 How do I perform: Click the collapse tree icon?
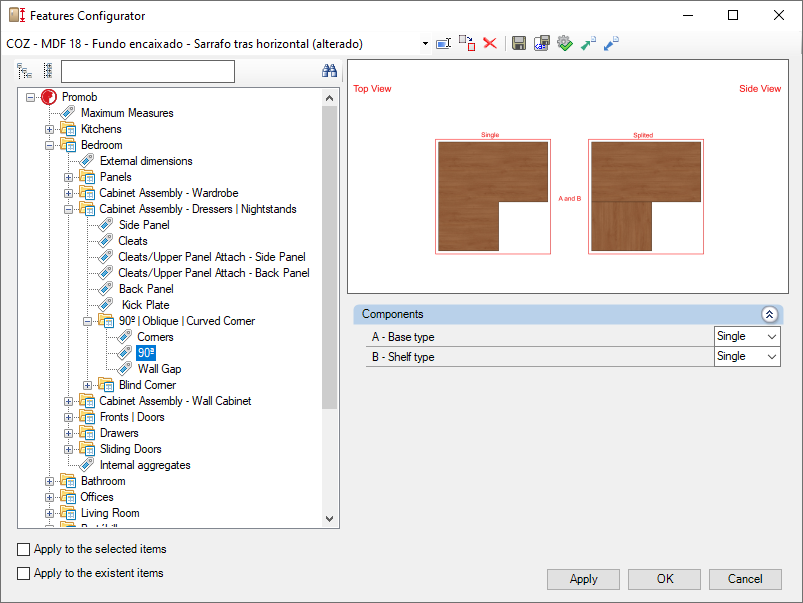point(48,71)
